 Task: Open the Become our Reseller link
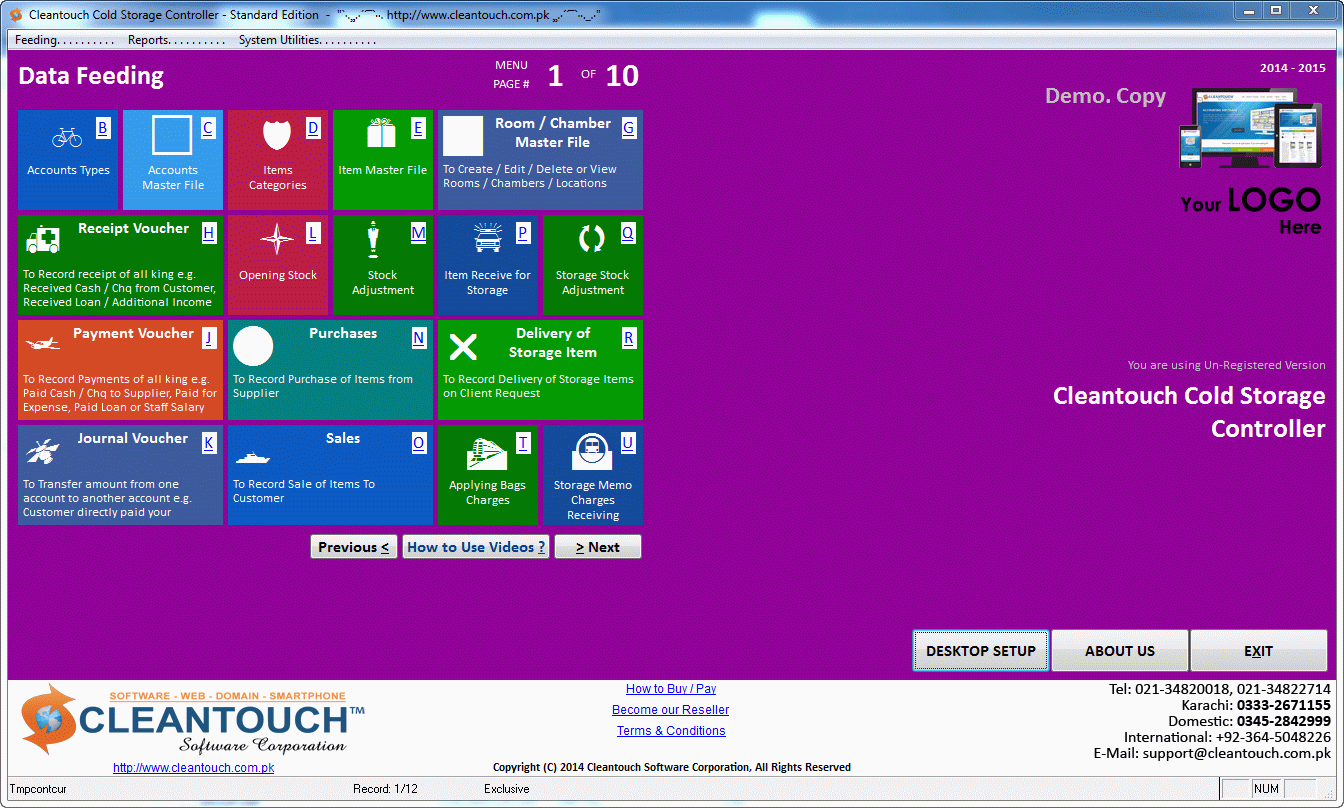pos(671,710)
